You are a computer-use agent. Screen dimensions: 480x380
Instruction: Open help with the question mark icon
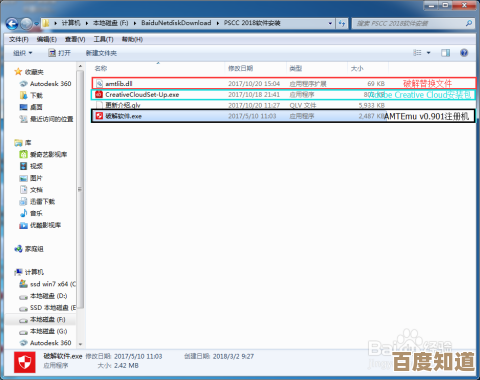pos(464,53)
